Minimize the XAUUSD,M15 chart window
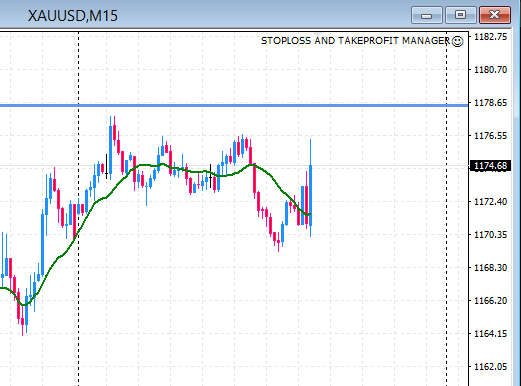521x386 pixels. click(427, 15)
